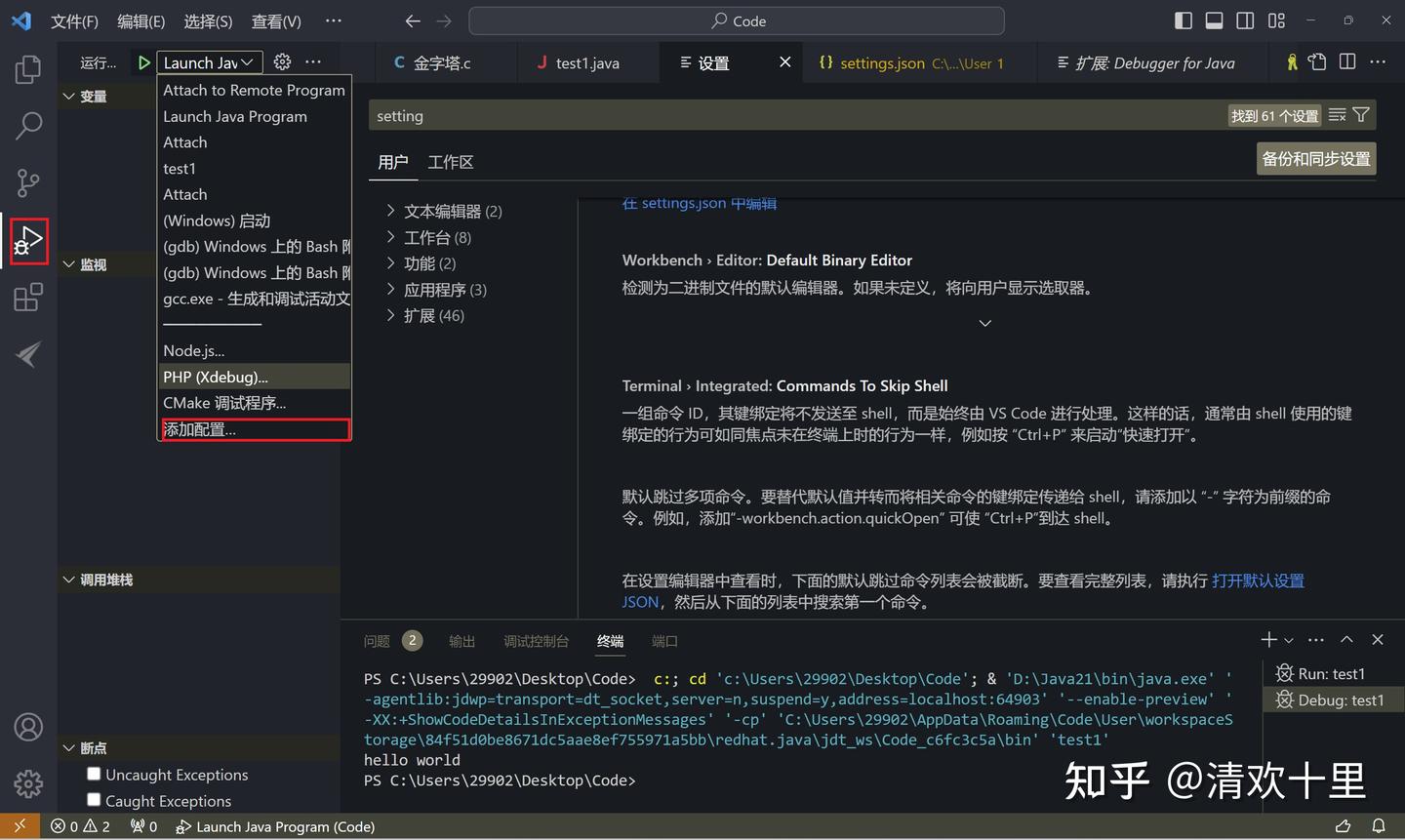This screenshot has width=1405, height=840.
Task: Open the Manage gear at bottom of activity bar
Action: [27, 783]
